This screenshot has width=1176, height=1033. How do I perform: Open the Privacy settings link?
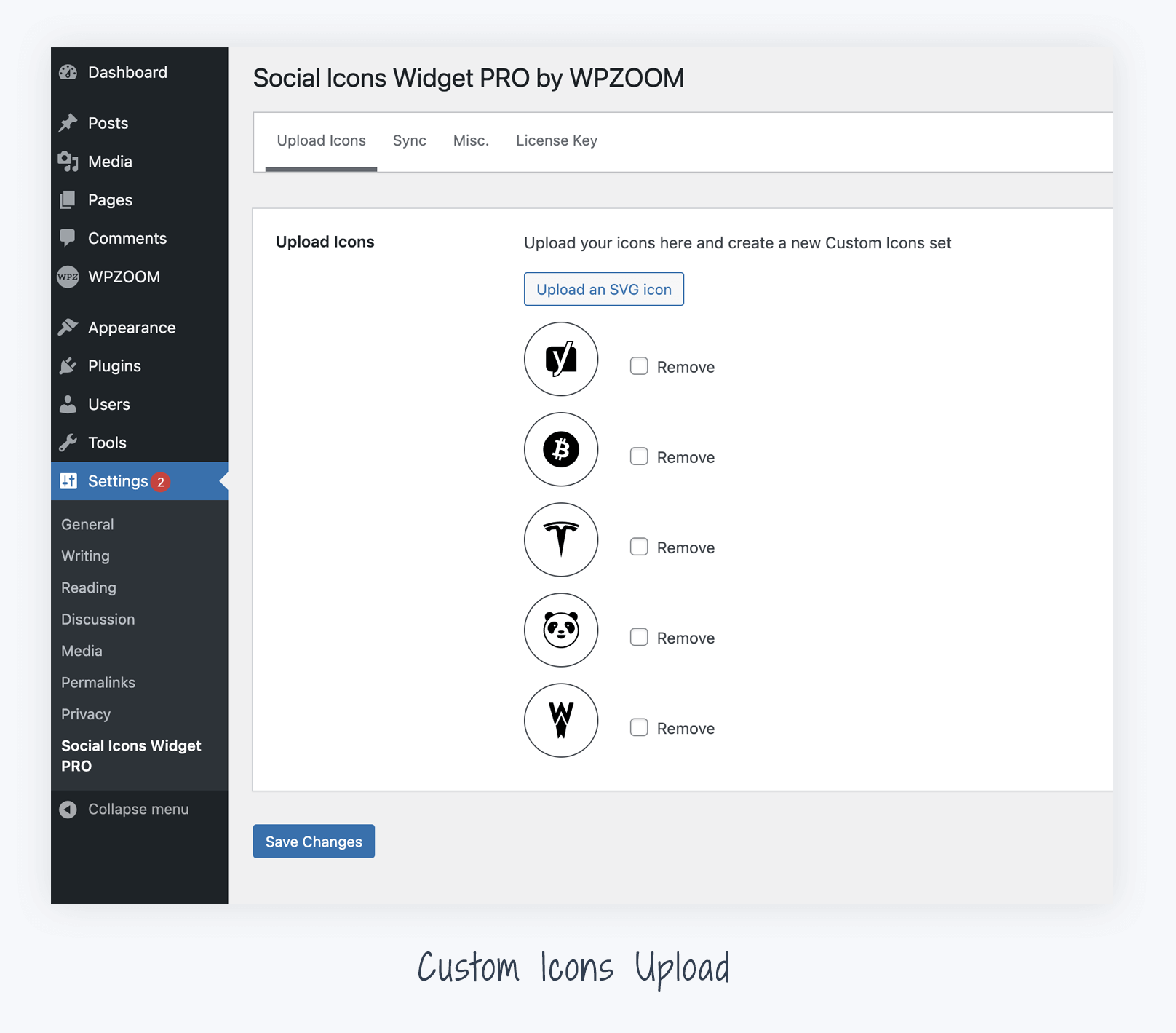[x=86, y=714]
